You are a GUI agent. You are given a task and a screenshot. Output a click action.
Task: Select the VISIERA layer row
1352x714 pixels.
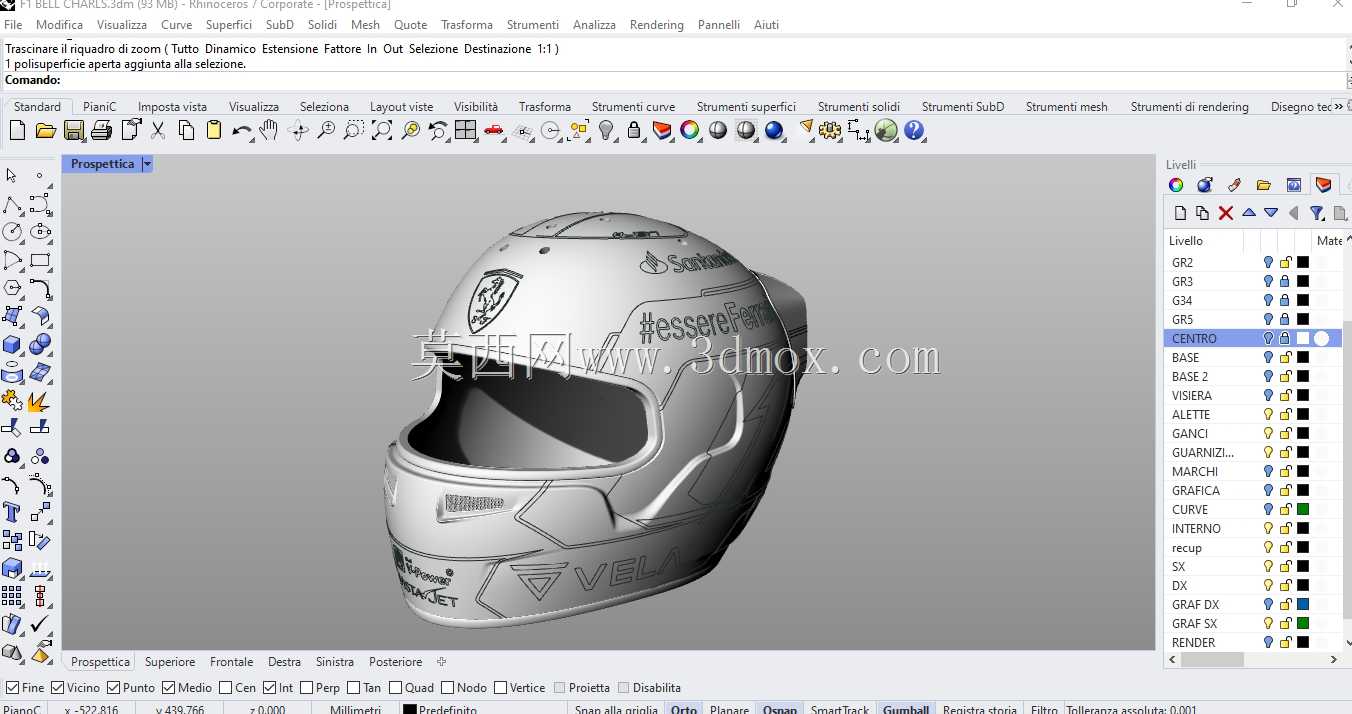(x=1253, y=395)
